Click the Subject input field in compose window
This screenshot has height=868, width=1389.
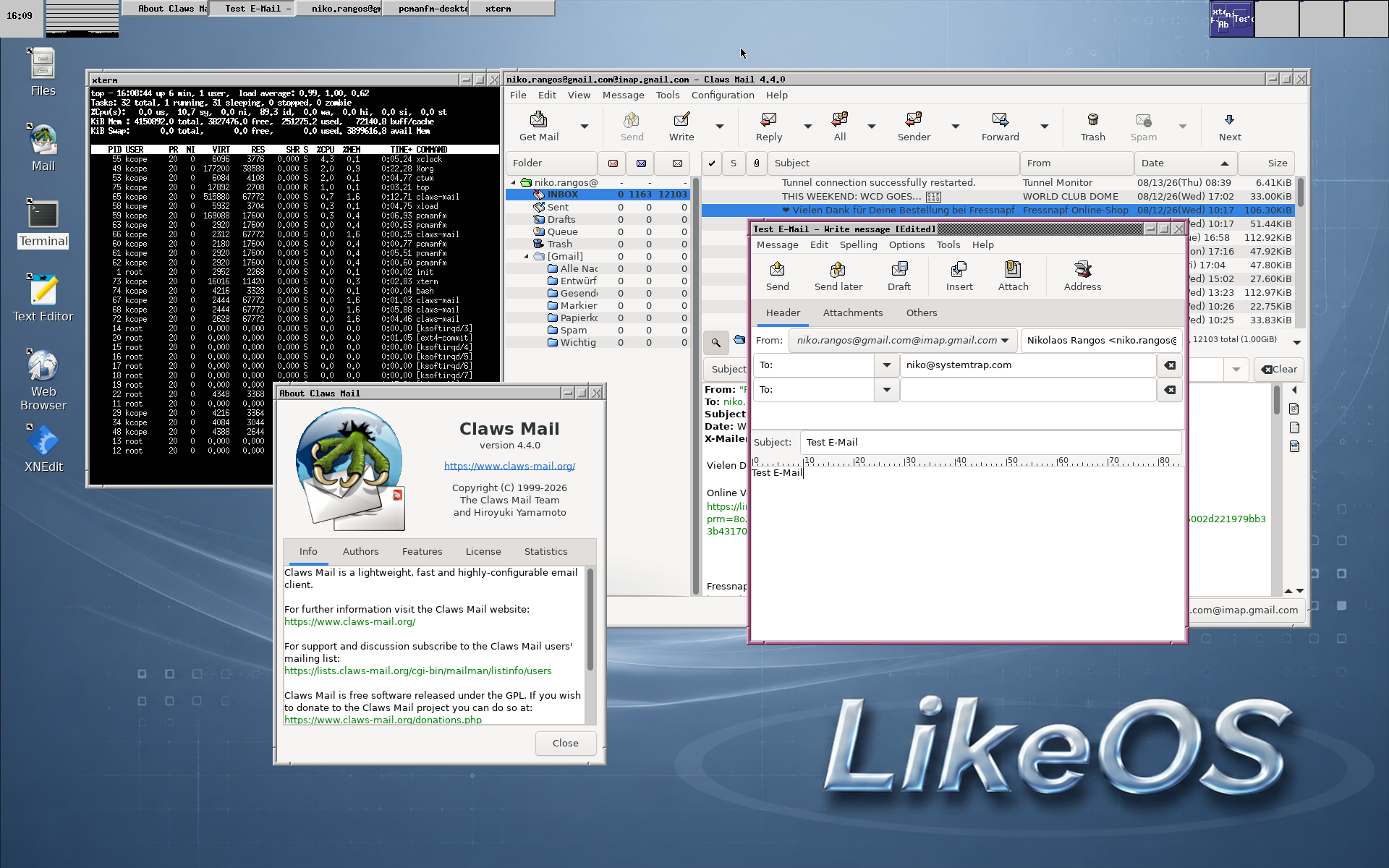[990, 443]
